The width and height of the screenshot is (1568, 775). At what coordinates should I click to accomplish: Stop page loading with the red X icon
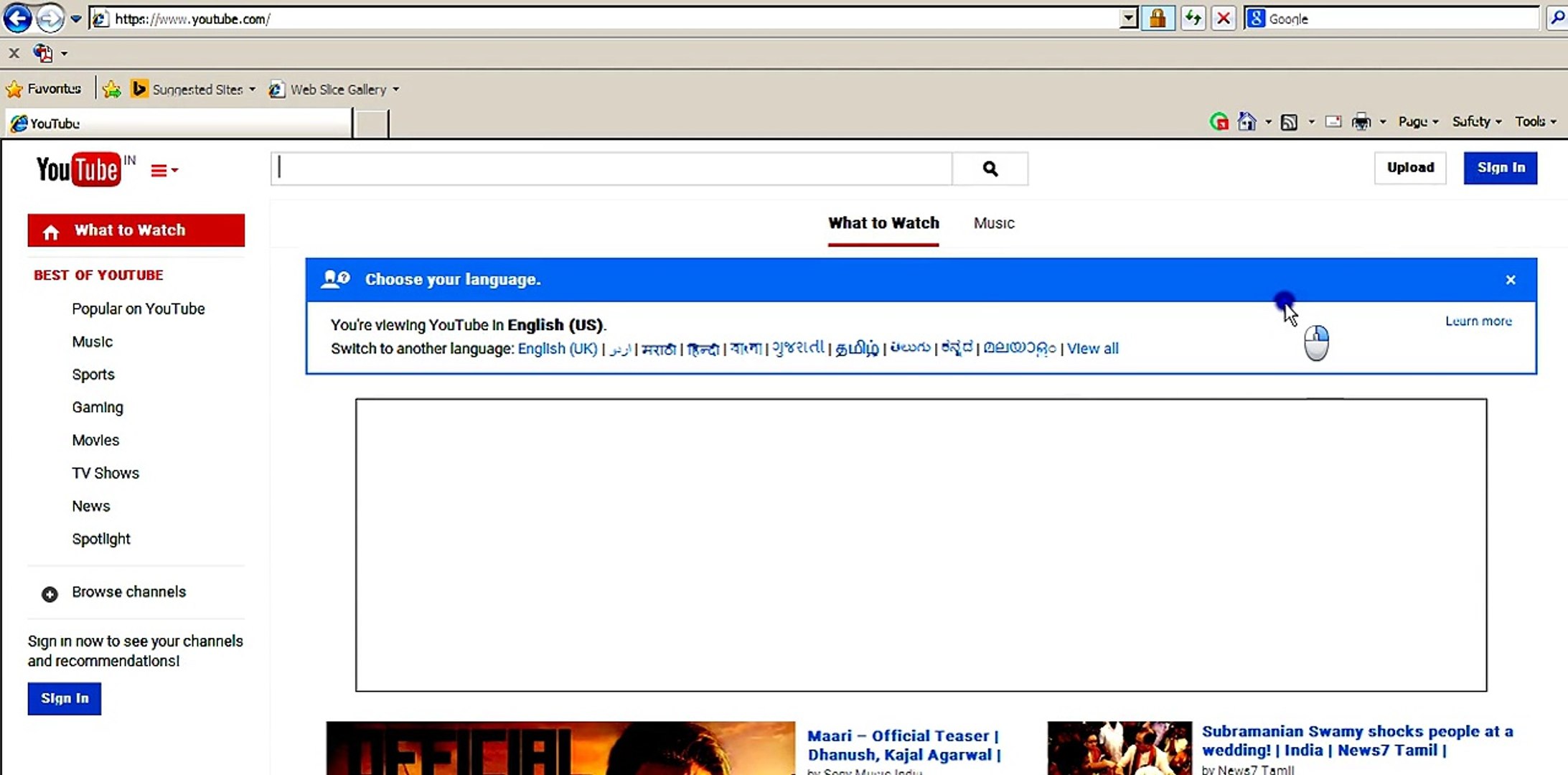click(x=1224, y=18)
